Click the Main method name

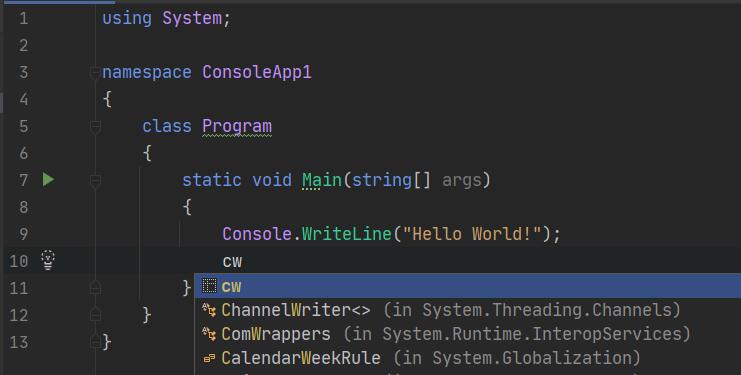(322, 180)
